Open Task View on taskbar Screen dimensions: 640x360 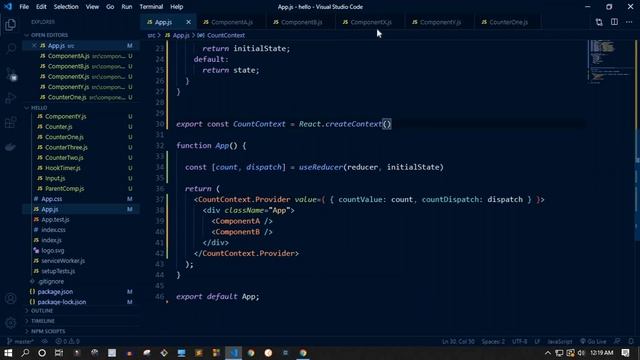(x=59, y=353)
